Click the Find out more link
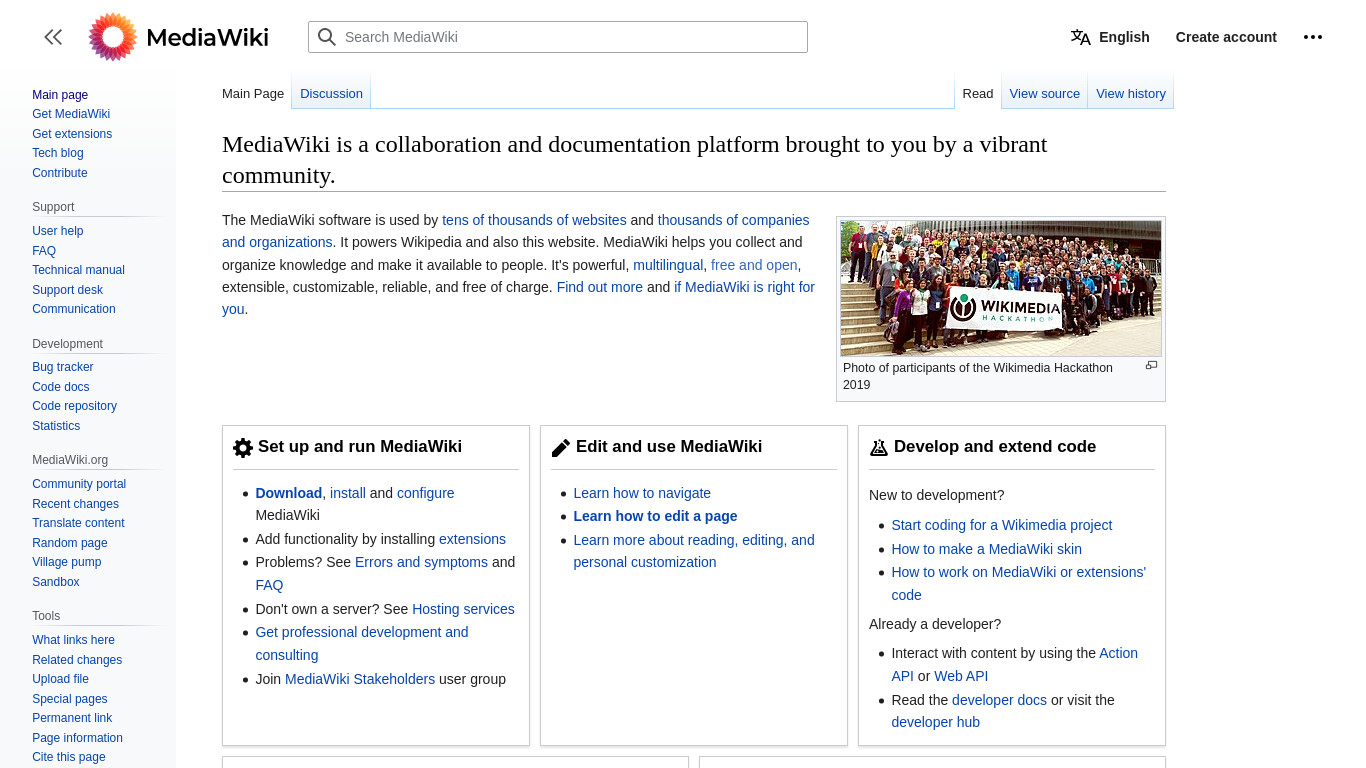Viewport: 1366px width, 768px height. pyautogui.click(x=600, y=287)
